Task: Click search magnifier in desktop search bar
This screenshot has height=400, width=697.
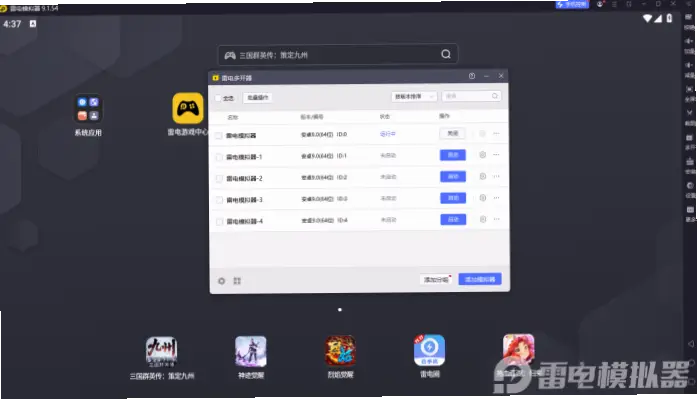Action: (446, 54)
